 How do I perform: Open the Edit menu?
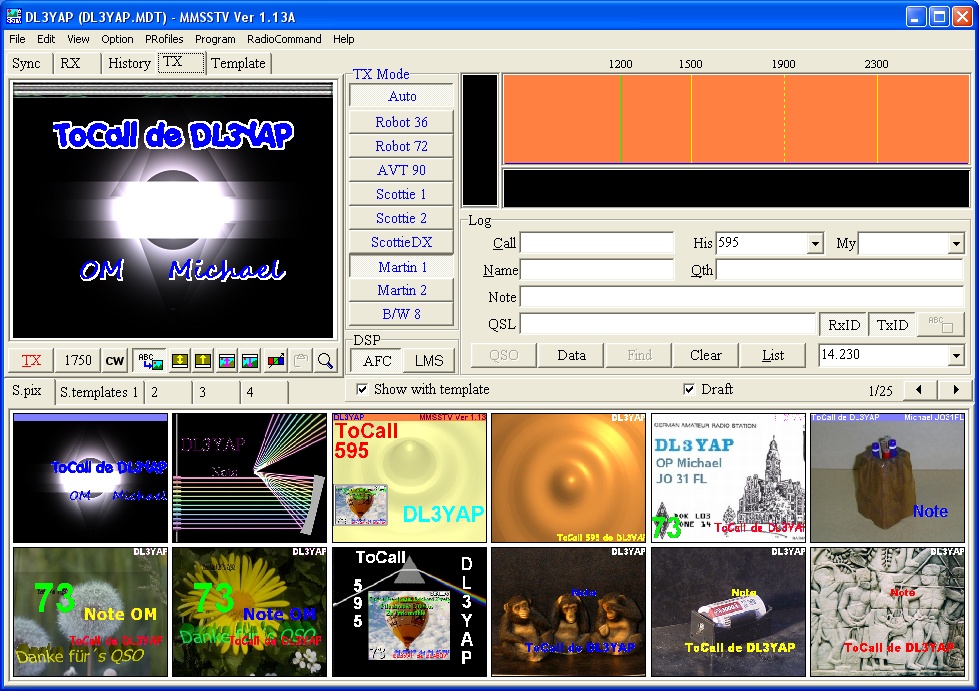tap(46, 39)
